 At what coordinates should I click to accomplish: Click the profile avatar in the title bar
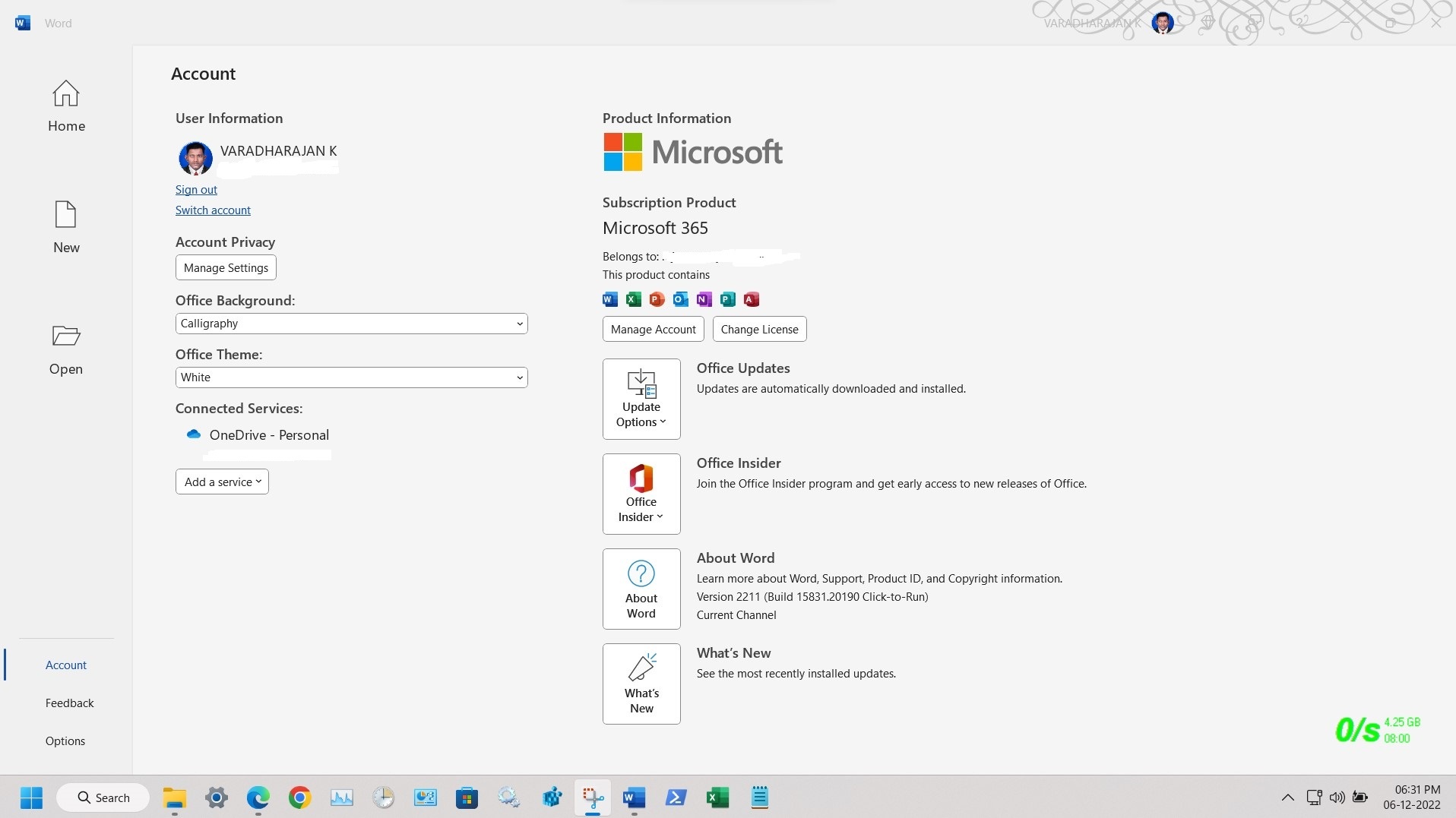tap(1163, 23)
